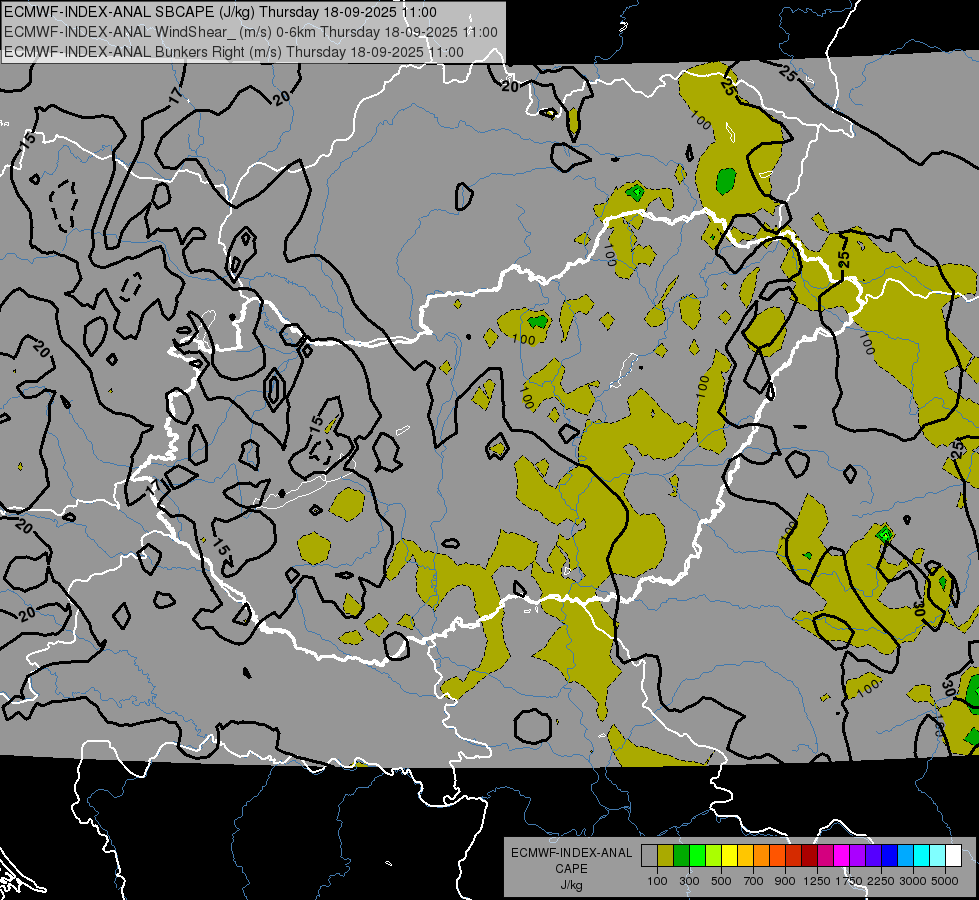Click the legend tick label 3000
The height and width of the screenshot is (900, 979).
(x=913, y=881)
